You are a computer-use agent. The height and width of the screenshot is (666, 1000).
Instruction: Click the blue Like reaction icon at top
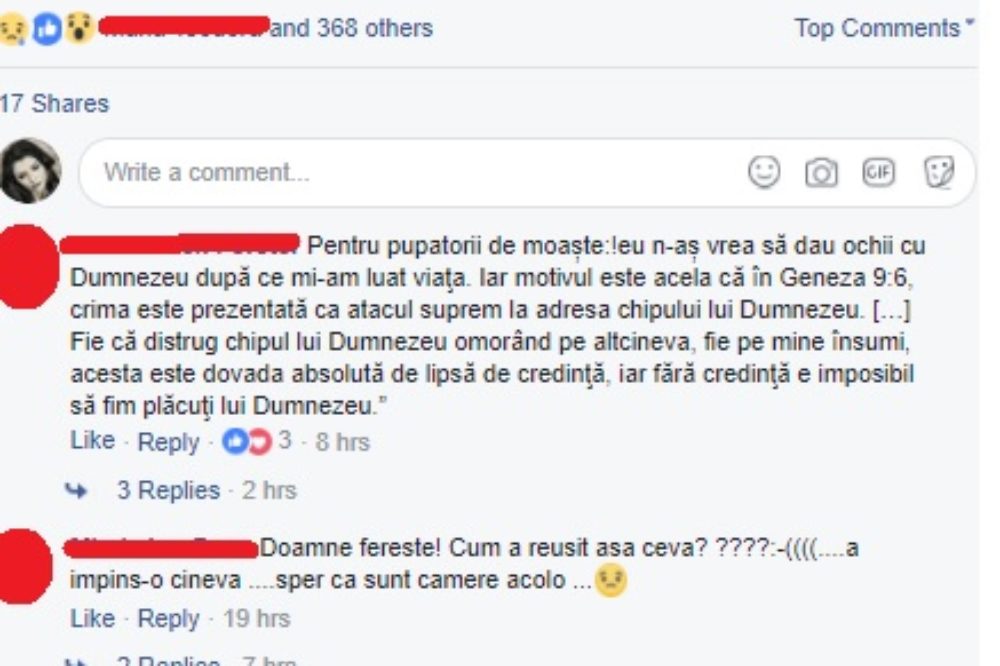click(x=47, y=29)
